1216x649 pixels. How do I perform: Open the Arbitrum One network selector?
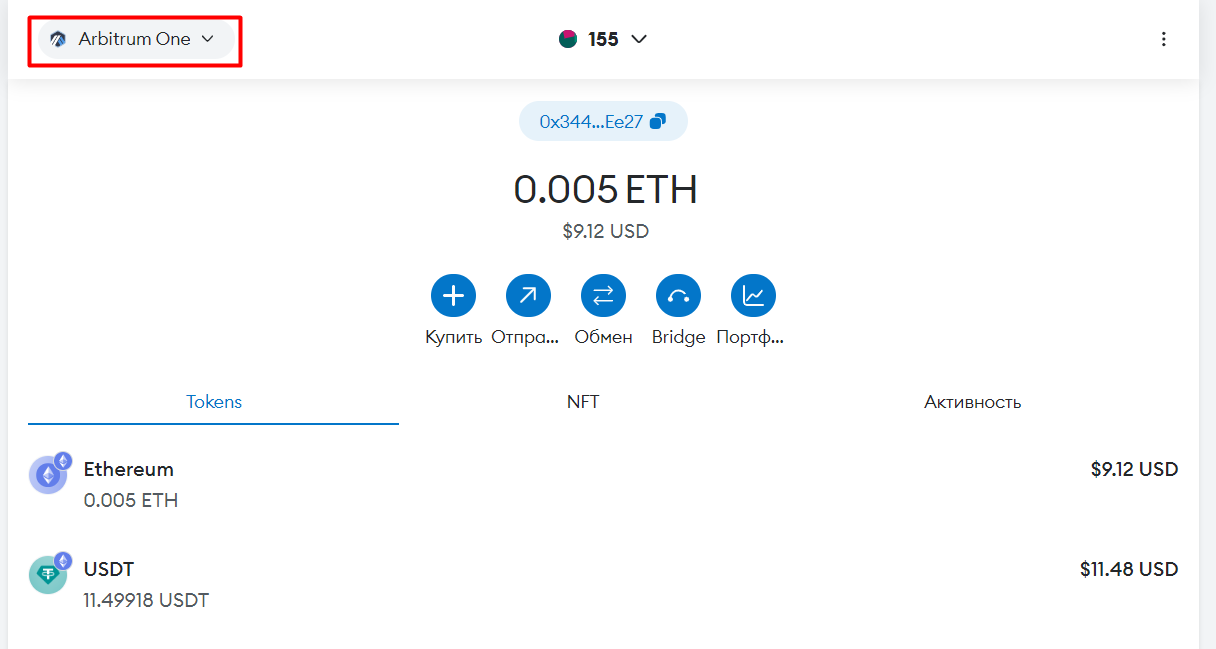coord(135,39)
